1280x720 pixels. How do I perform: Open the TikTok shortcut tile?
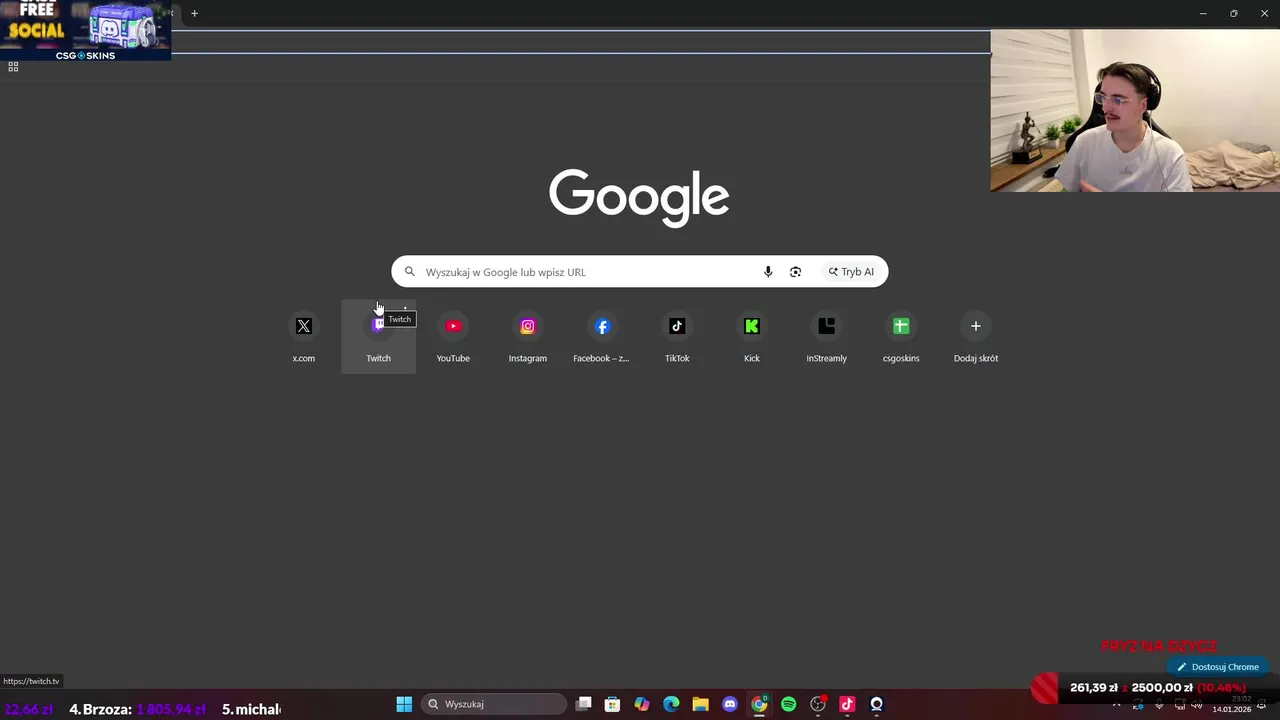(677, 337)
